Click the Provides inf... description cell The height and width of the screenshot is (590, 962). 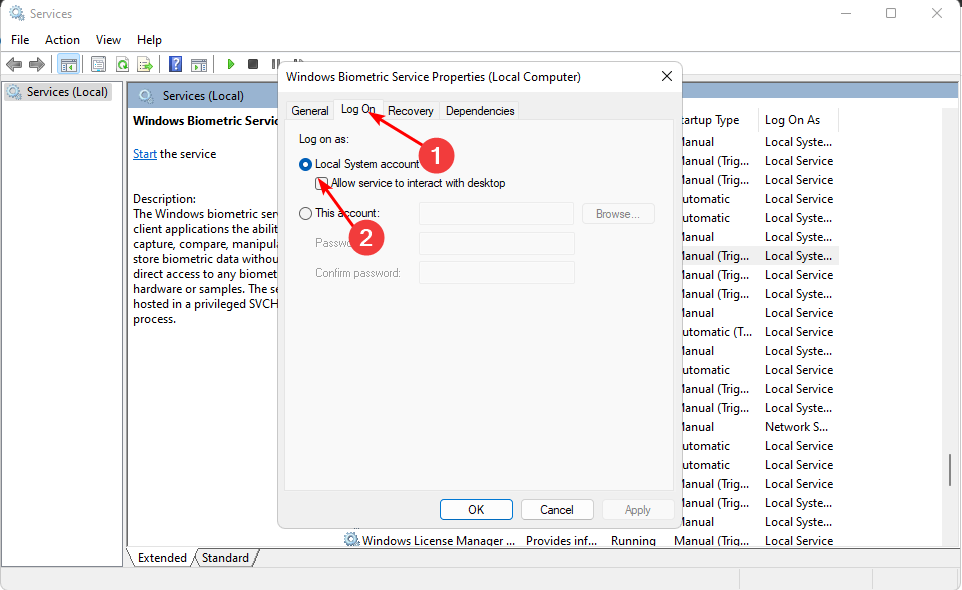click(561, 540)
